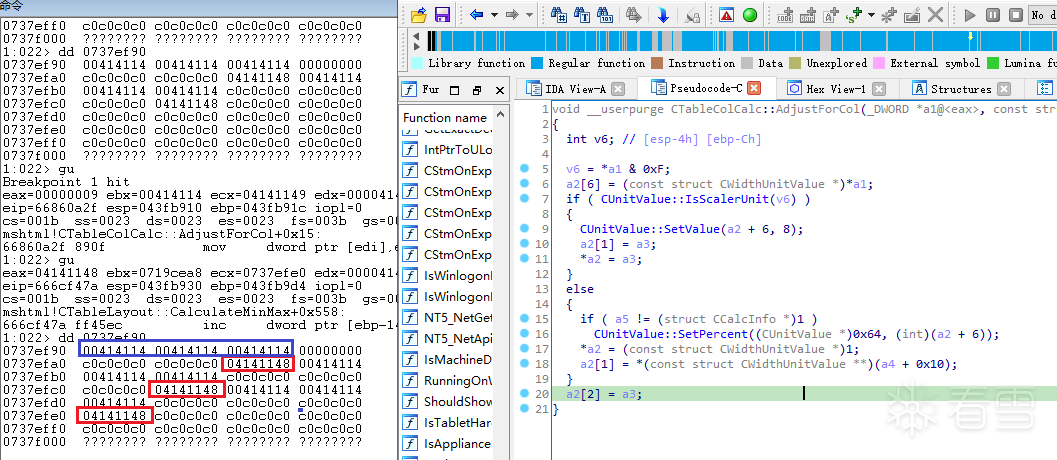1057x460 pixels.
Task: Open the 'No d' debugger selection combo box
Action: point(1043,15)
